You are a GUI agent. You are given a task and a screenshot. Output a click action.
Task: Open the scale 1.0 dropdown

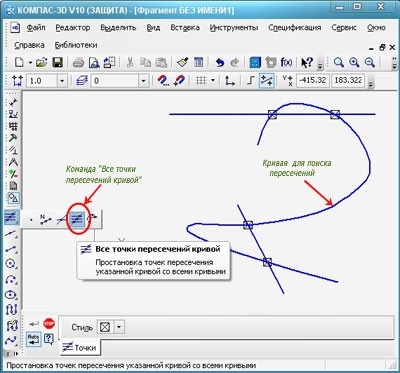[x=62, y=81]
